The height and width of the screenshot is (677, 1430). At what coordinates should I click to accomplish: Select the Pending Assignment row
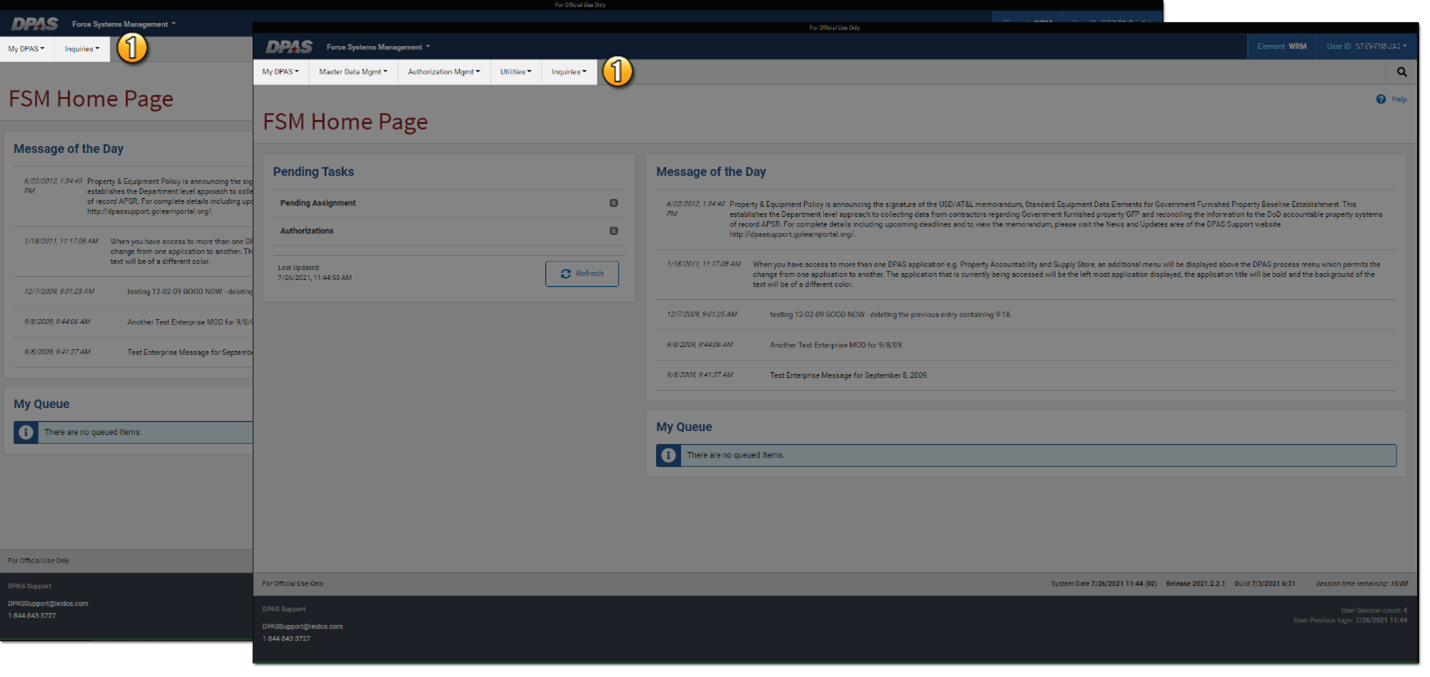coord(448,203)
